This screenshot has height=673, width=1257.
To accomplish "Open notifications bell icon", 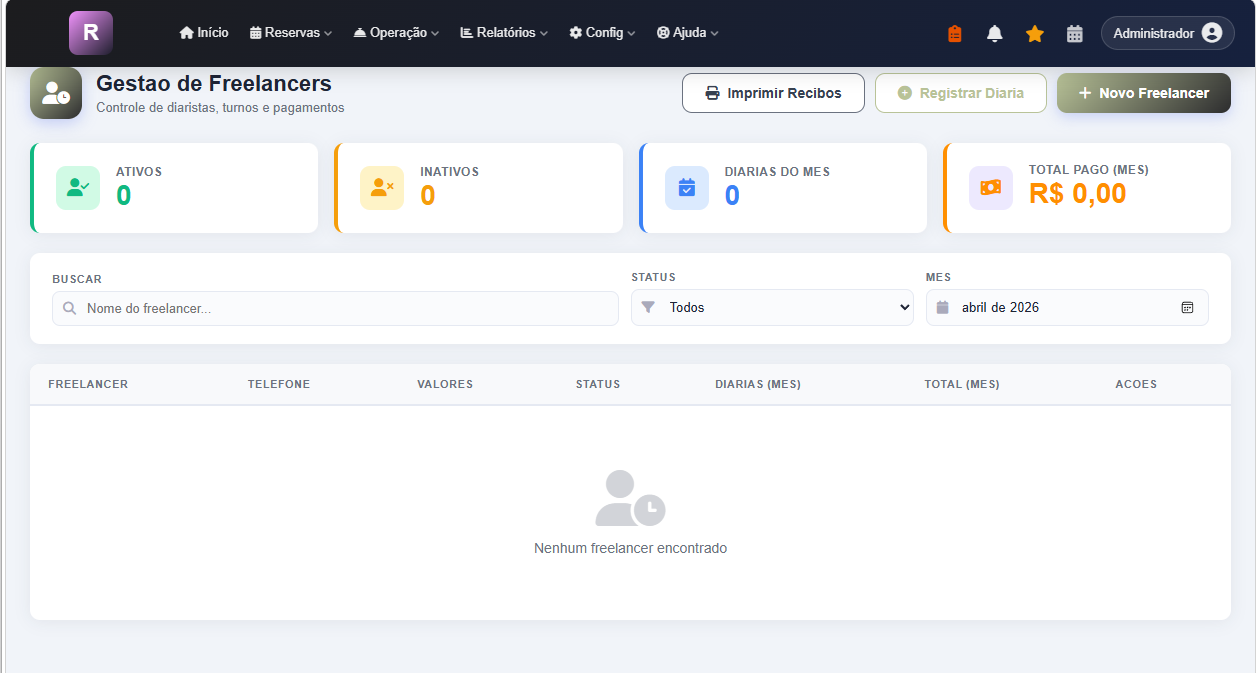I will click(994, 33).
